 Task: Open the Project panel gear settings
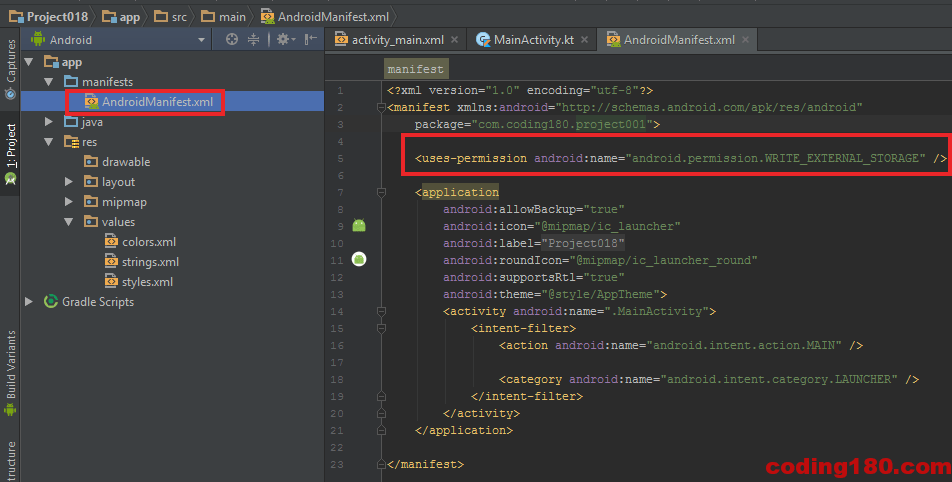pos(283,40)
